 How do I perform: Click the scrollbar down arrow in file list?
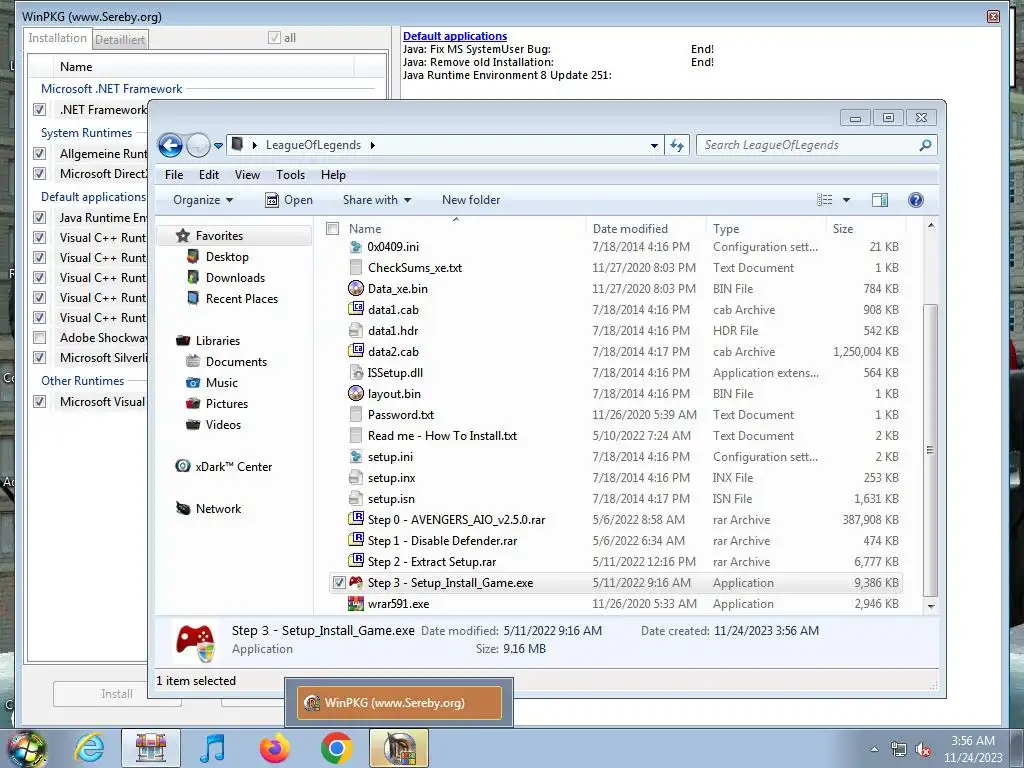pyautogui.click(x=931, y=606)
